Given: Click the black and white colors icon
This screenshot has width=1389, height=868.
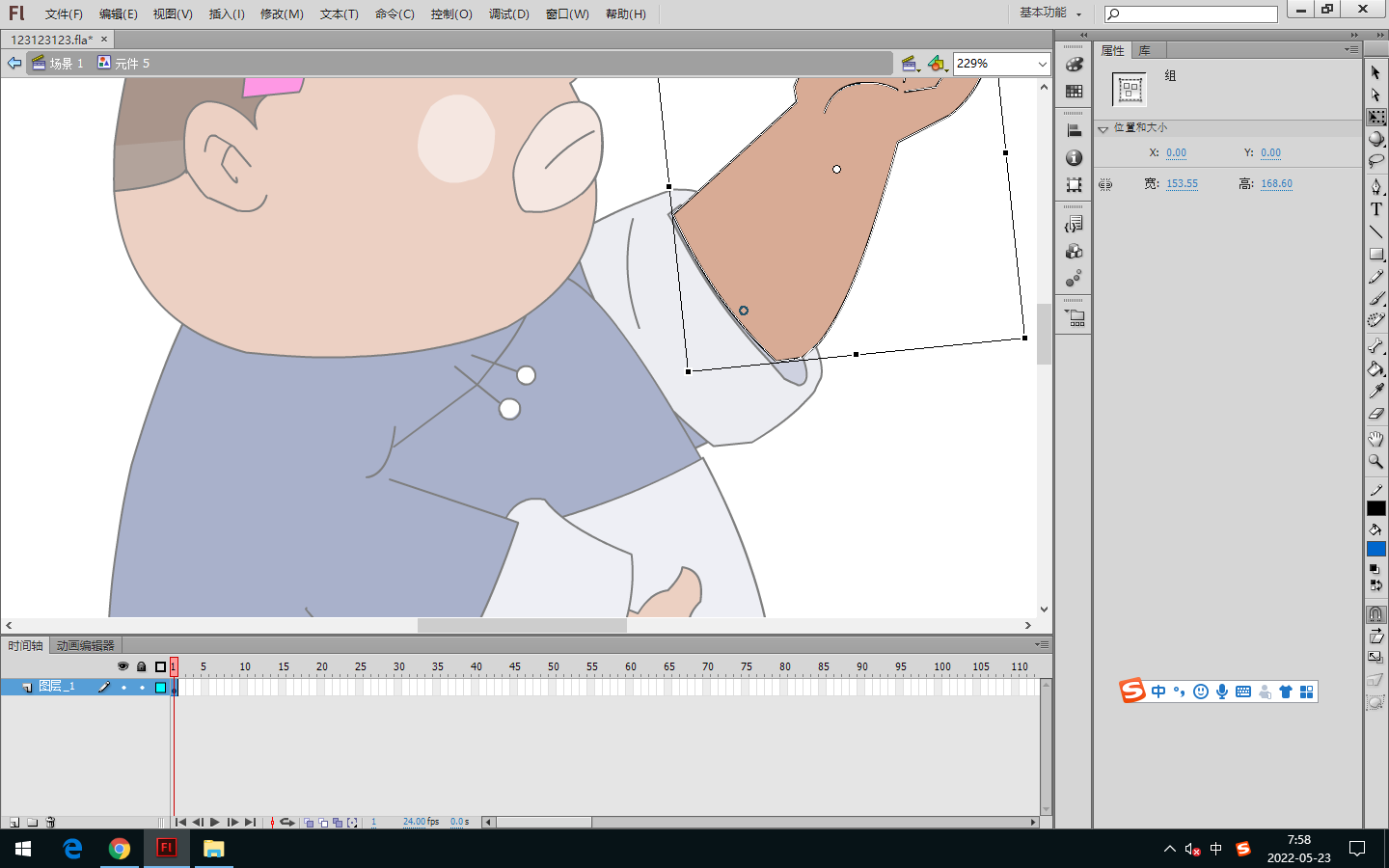Looking at the screenshot, I should point(1374,569).
